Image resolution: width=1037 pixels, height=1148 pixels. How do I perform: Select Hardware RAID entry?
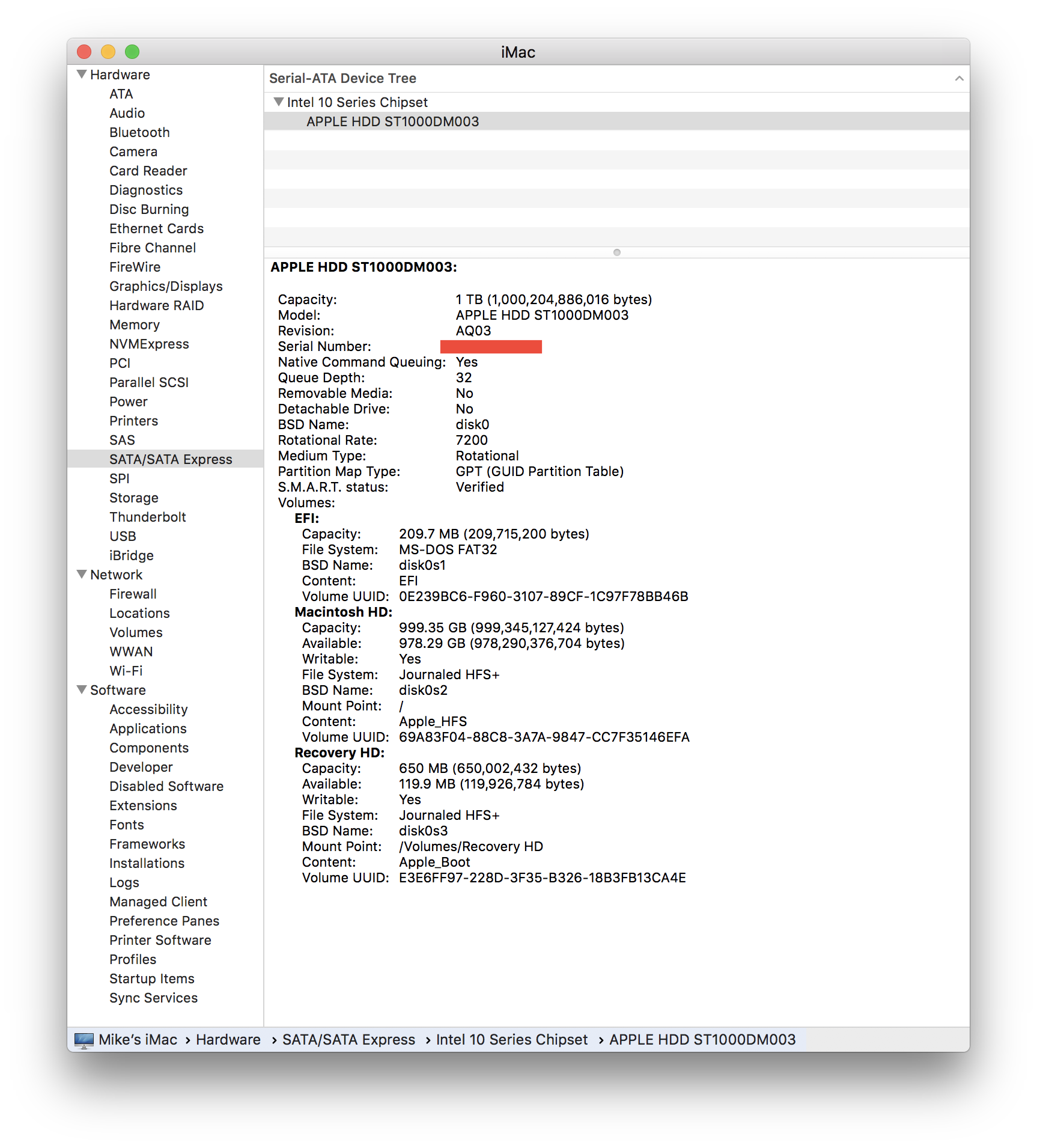pos(157,306)
